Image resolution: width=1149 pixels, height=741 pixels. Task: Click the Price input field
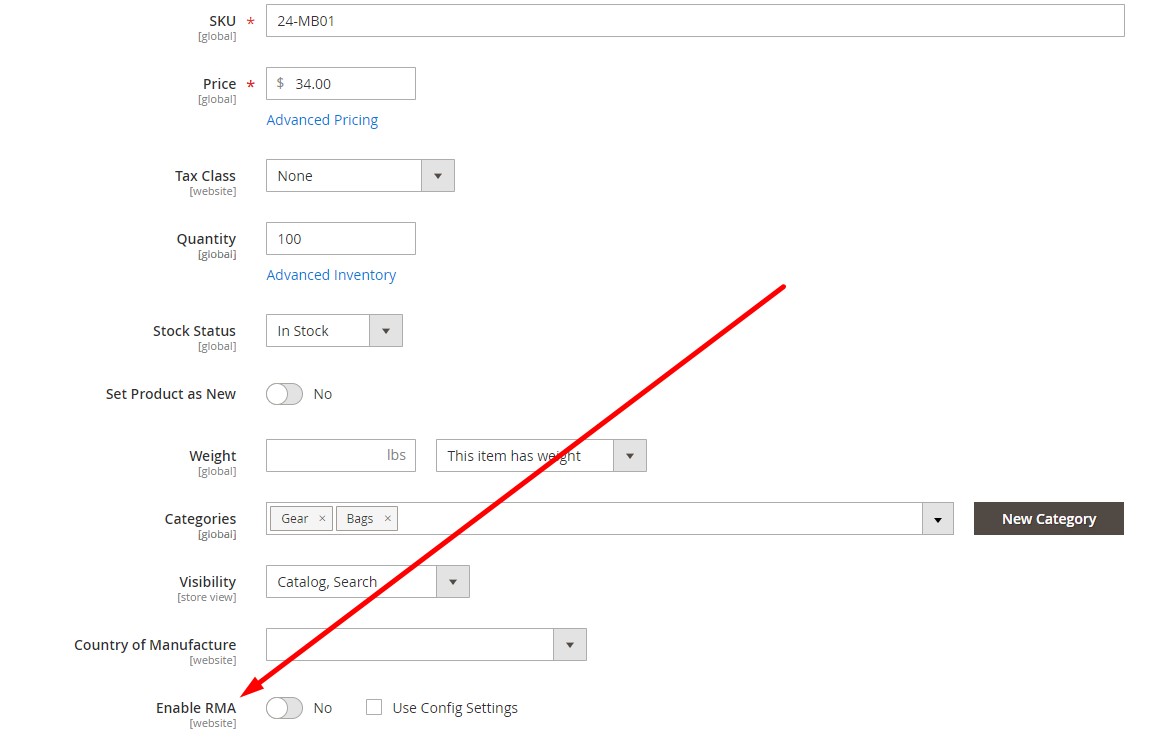pyautogui.click(x=350, y=84)
